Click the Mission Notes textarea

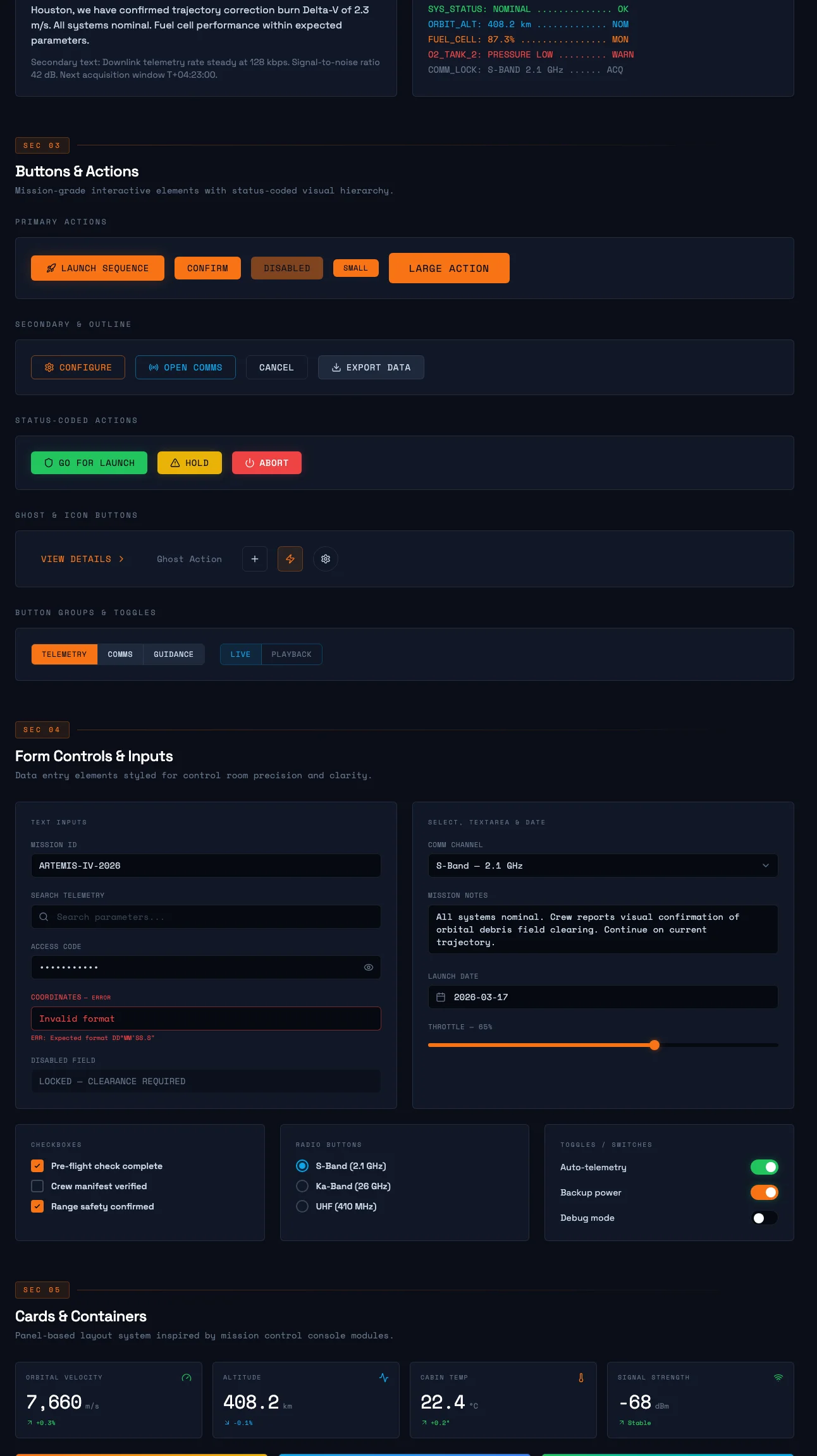coord(603,929)
